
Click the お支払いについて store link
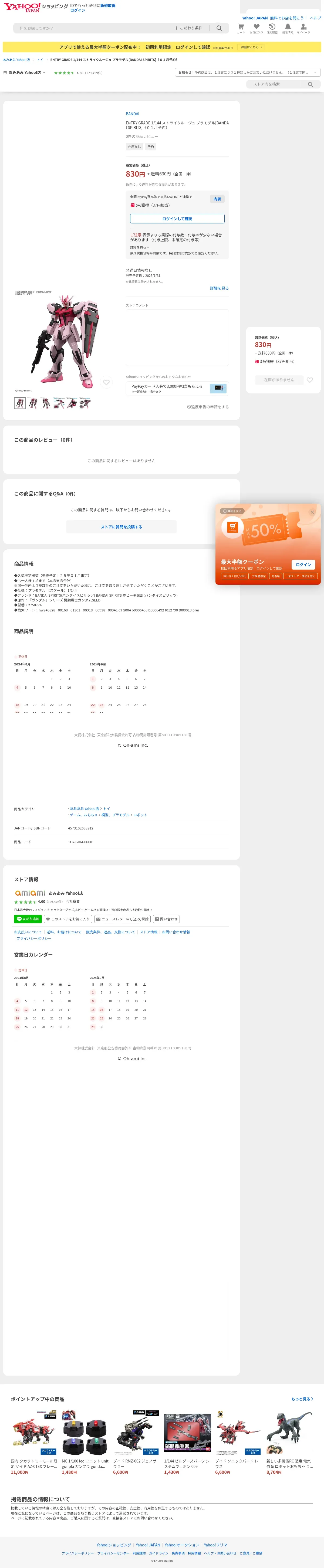pos(28,932)
